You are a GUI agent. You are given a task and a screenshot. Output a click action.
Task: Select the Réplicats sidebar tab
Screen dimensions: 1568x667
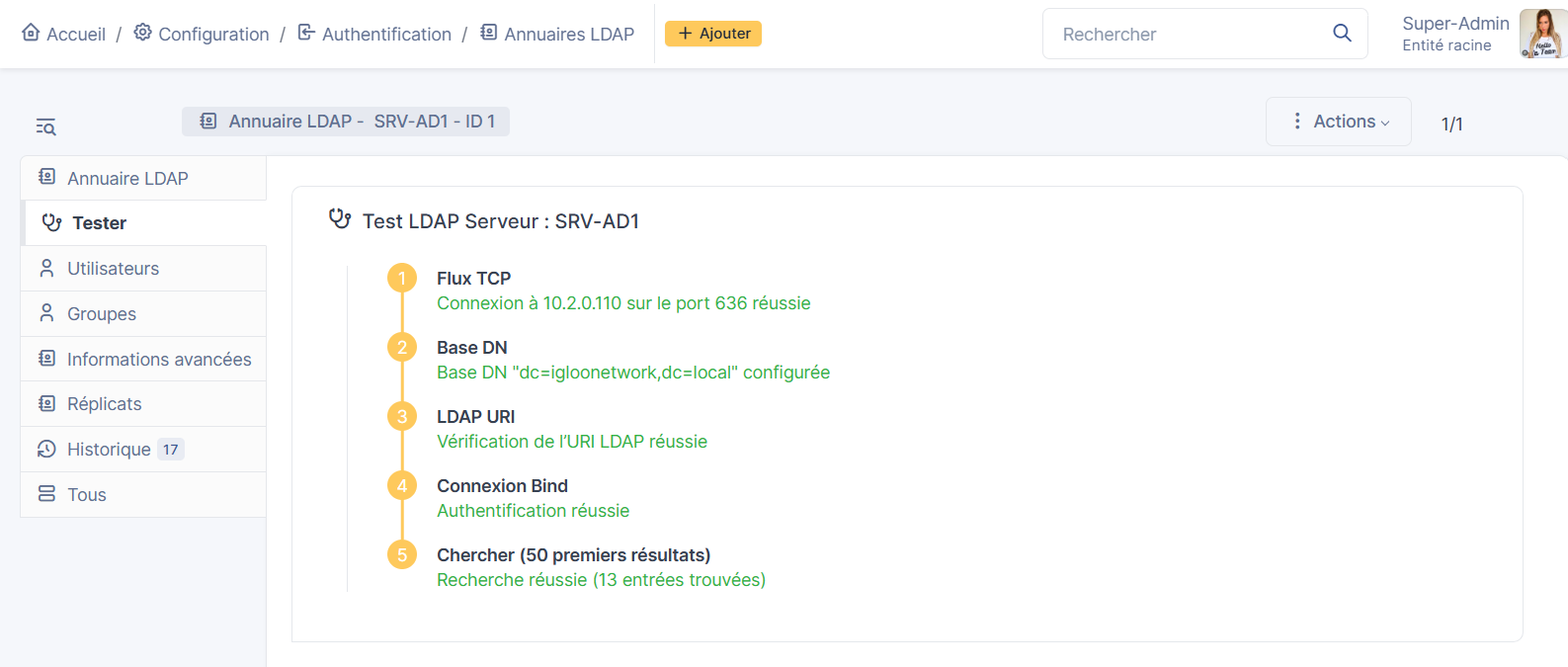coord(143,404)
